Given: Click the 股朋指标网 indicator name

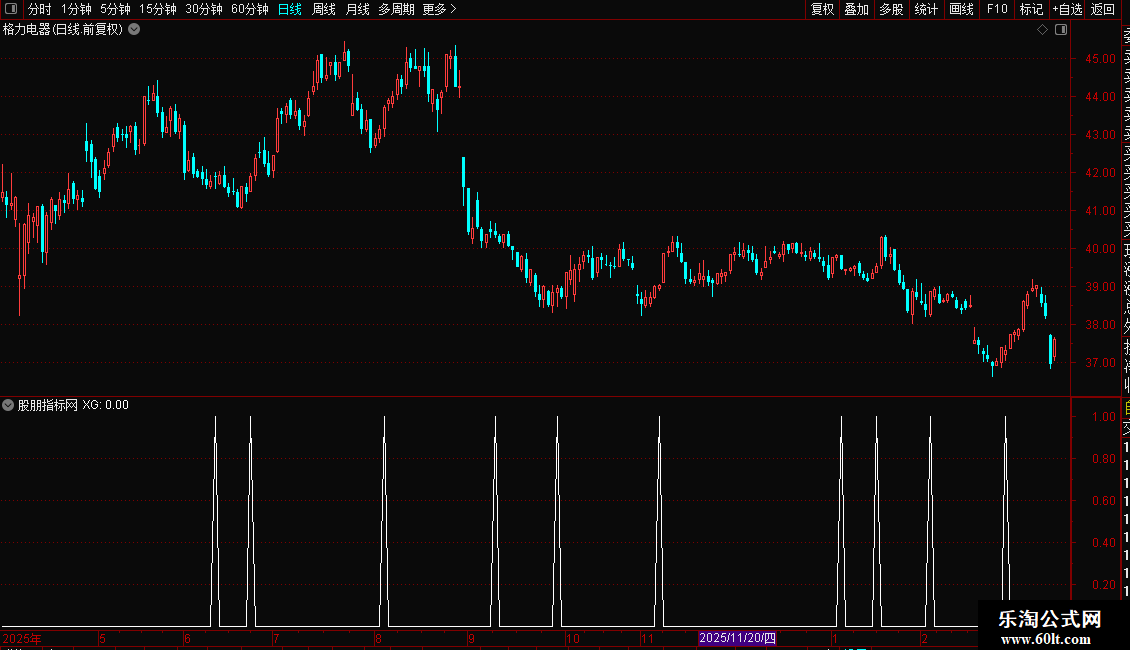Looking at the screenshot, I should pyautogui.click(x=48, y=405).
